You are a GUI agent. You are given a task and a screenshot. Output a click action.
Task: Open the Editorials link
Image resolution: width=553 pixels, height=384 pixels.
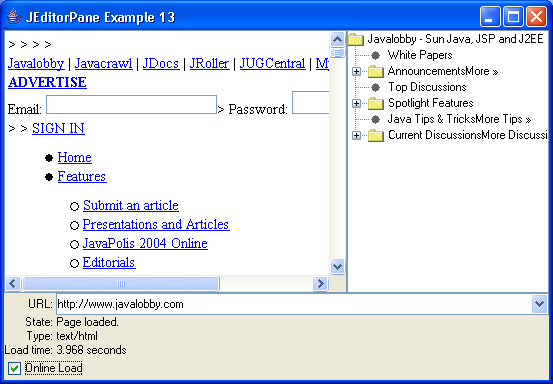coord(109,262)
